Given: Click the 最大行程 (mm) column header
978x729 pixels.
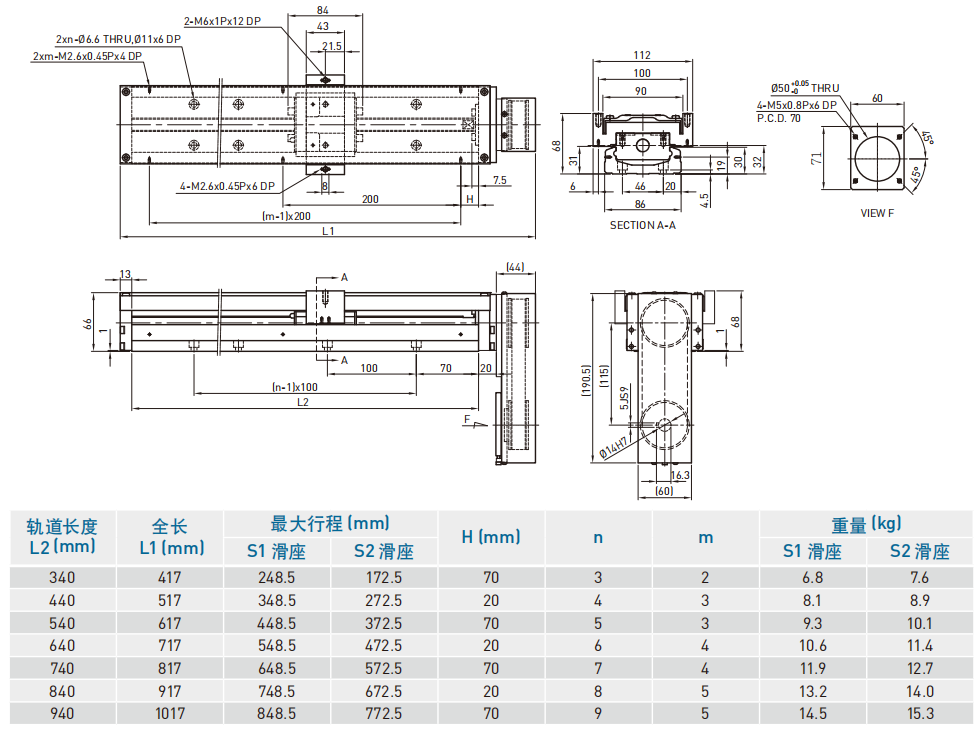Looking at the screenshot, I should 330,523.
